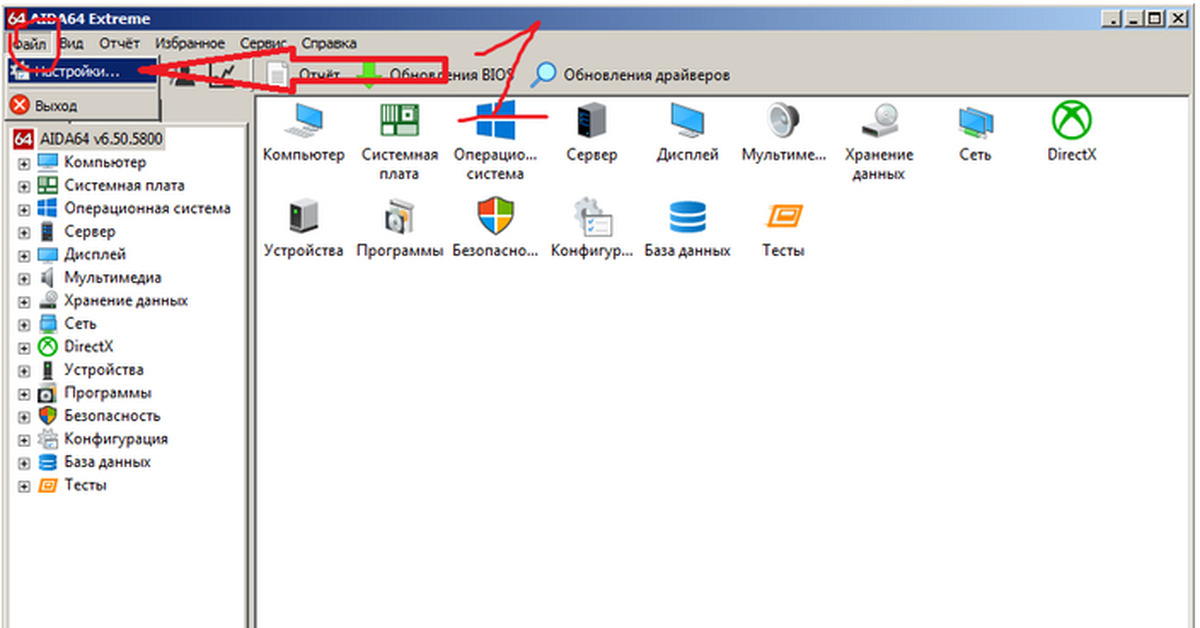Expand the Тесты tree node
This screenshot has height=628, width=1200.
(24, 485)
